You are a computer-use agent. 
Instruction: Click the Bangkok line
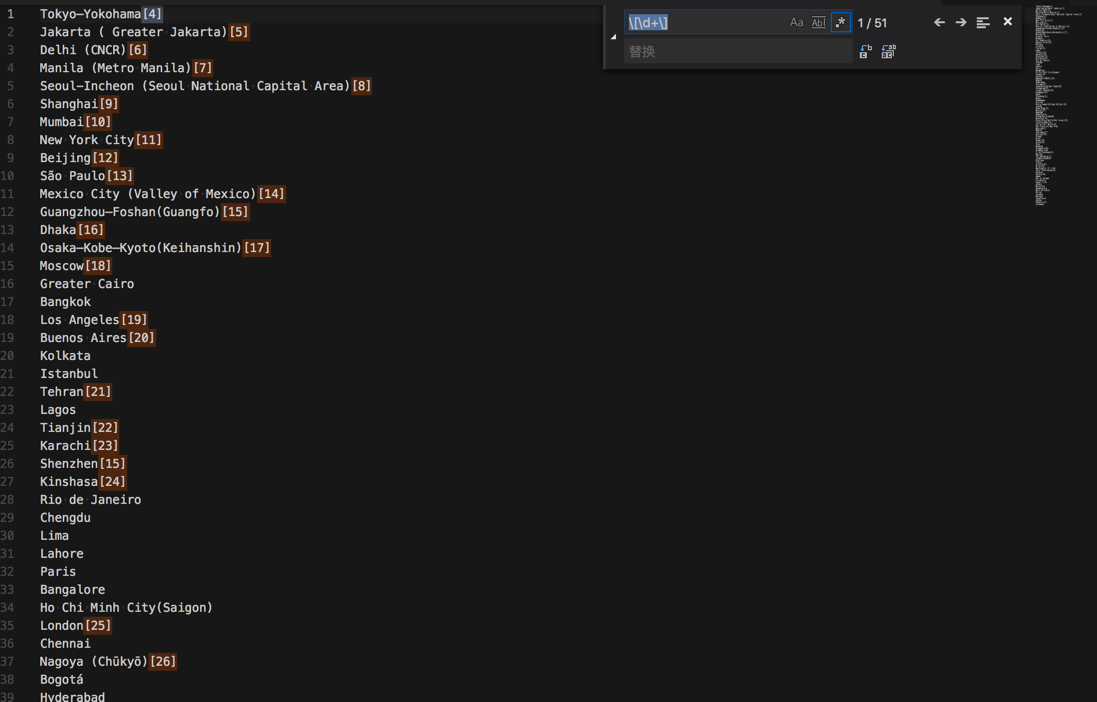[65, 302]
